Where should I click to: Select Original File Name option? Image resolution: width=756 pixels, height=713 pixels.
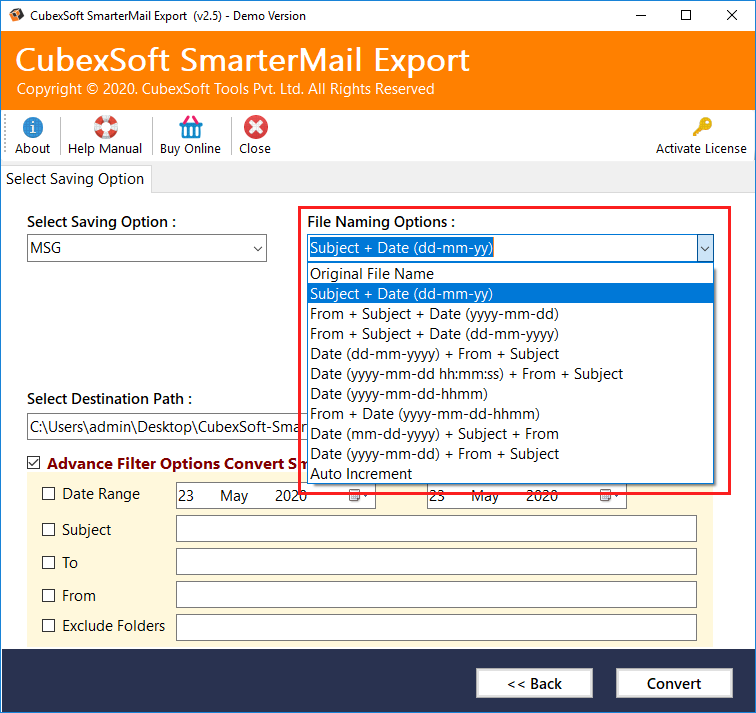tap(510, 274)
